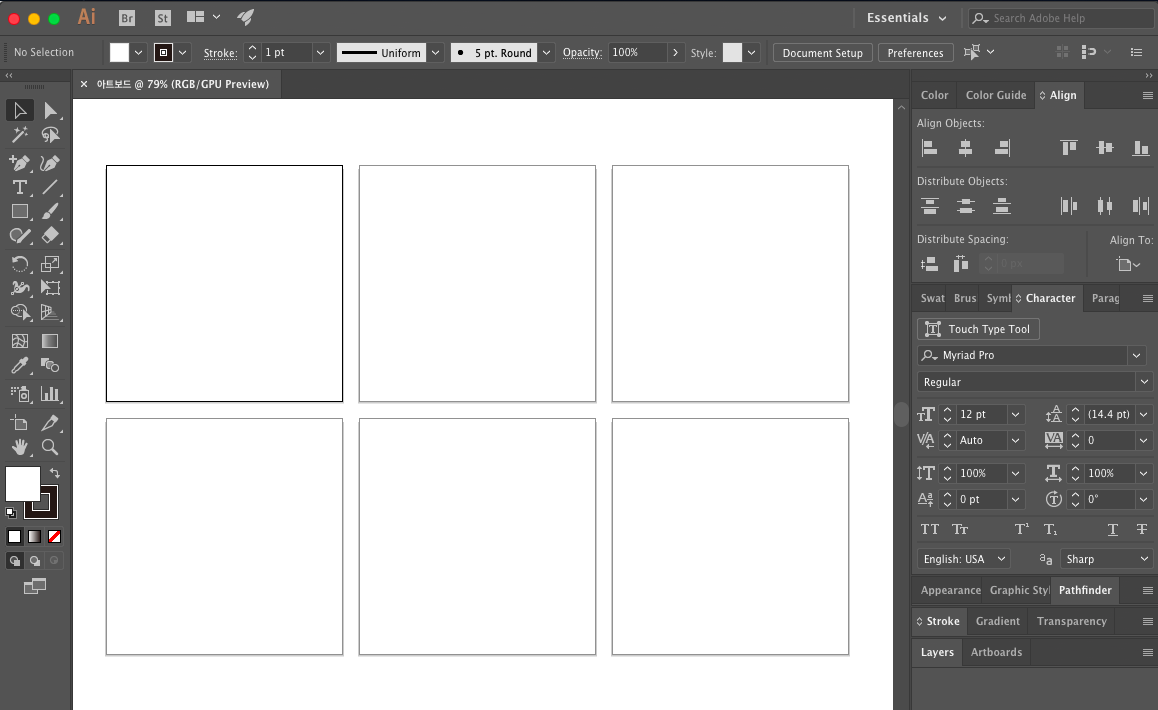This screenshot has width=1158, height=710.
Task: Open font size 12 pt dropdown
Action: (1015, 414)
